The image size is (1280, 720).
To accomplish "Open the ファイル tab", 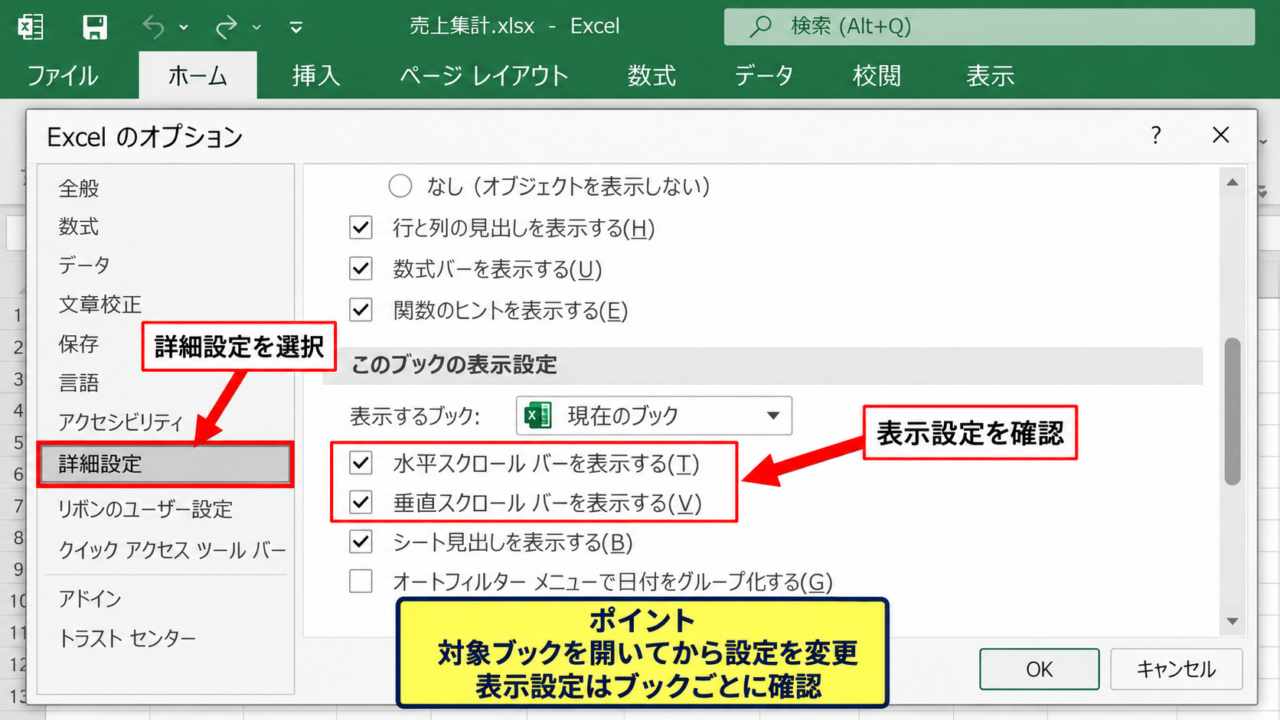I will point(62,76).
